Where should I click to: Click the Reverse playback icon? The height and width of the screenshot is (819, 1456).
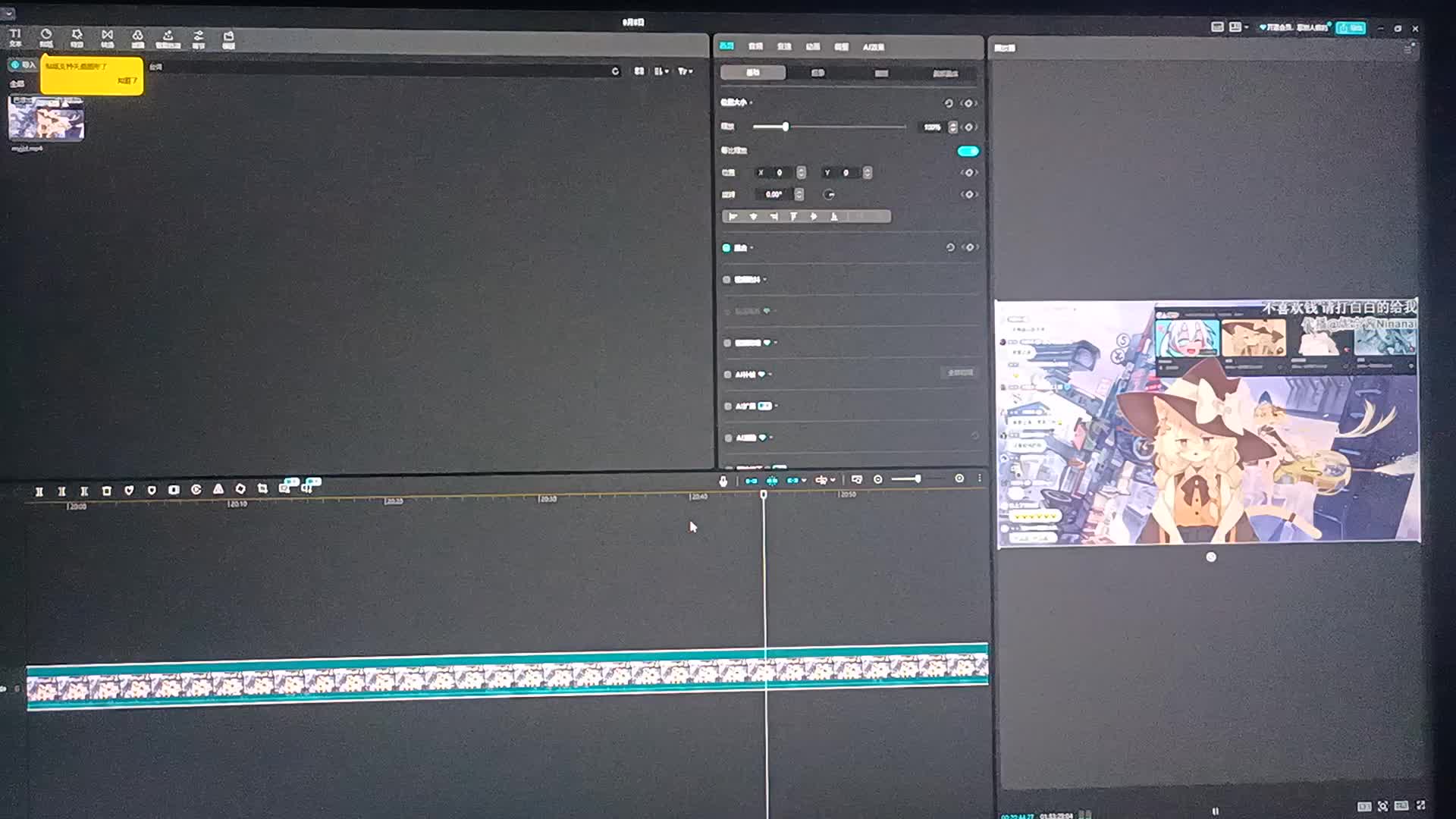196,489
